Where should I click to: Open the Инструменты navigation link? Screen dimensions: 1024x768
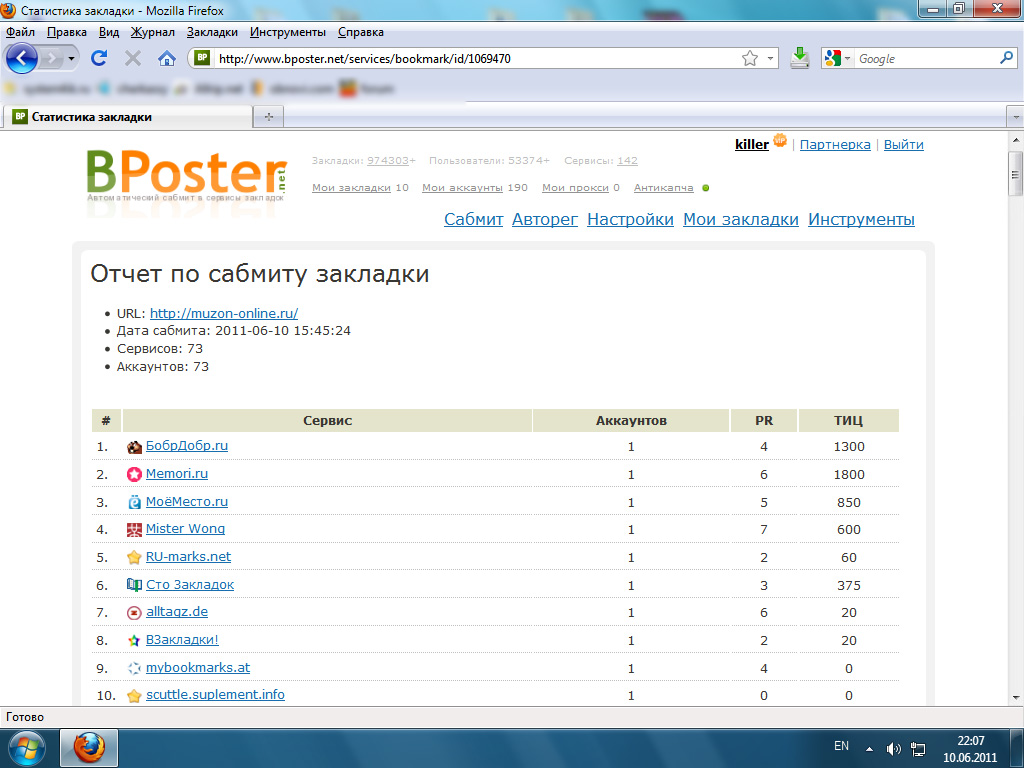click(861, 219)
